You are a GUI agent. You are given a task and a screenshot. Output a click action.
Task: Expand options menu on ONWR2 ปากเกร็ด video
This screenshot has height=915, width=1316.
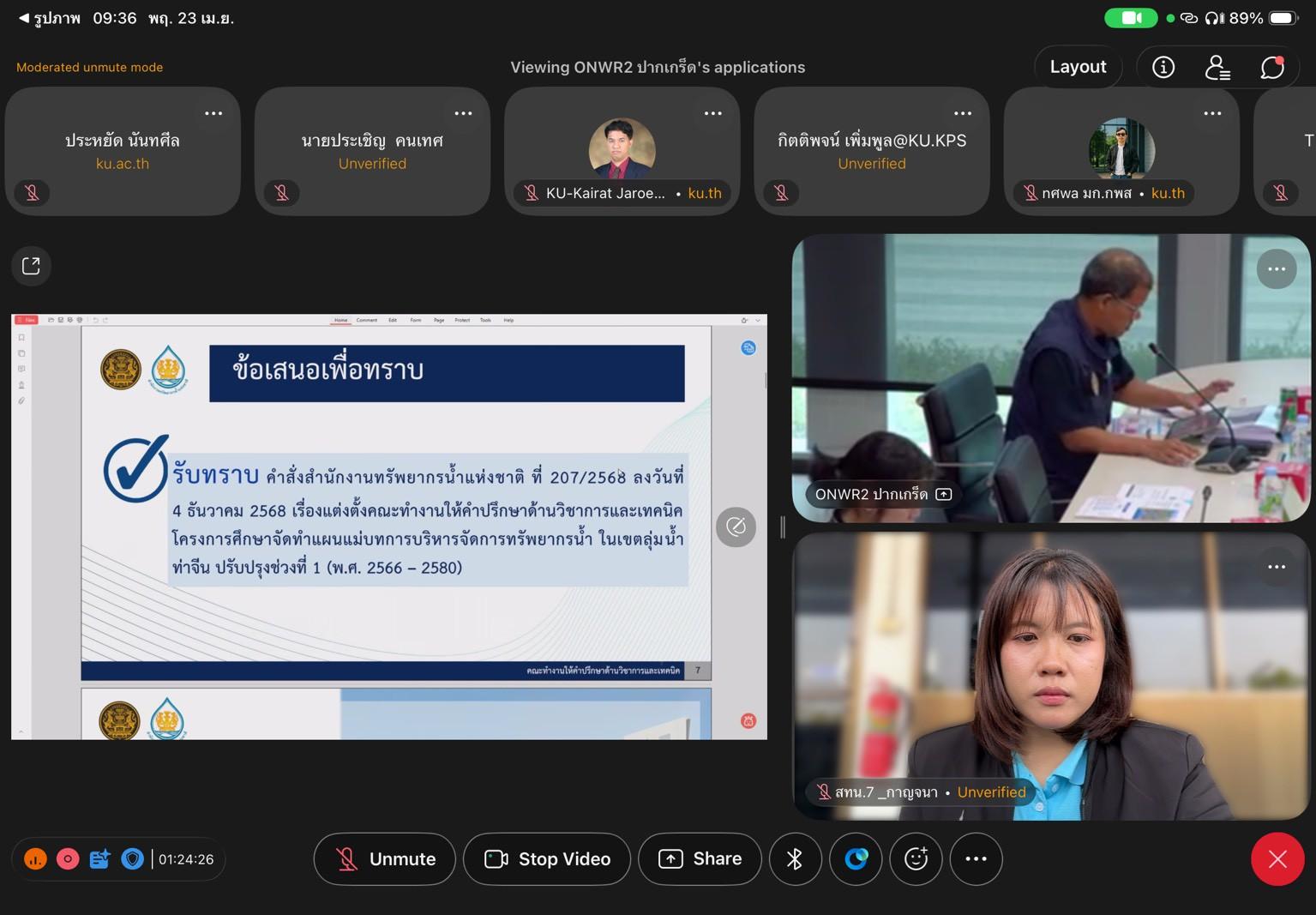click(1276, 269)
